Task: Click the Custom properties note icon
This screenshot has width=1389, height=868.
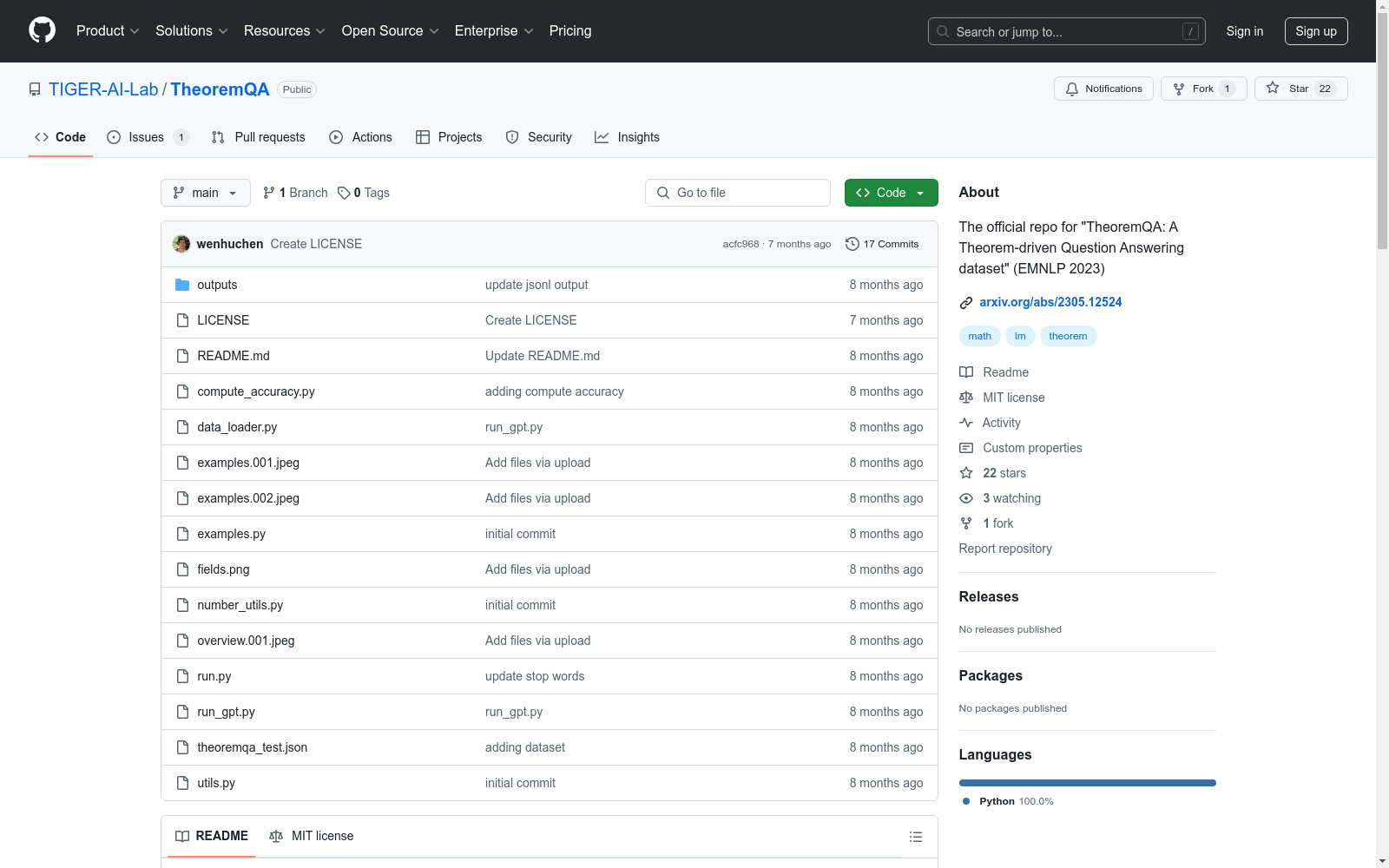Action: coord(966,448)
